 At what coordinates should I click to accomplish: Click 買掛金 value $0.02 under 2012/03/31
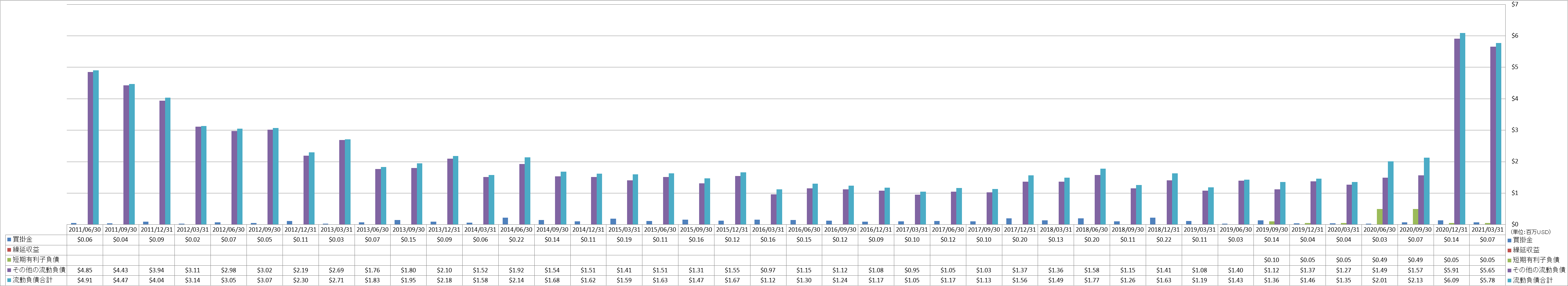click(x=192, y=240)
